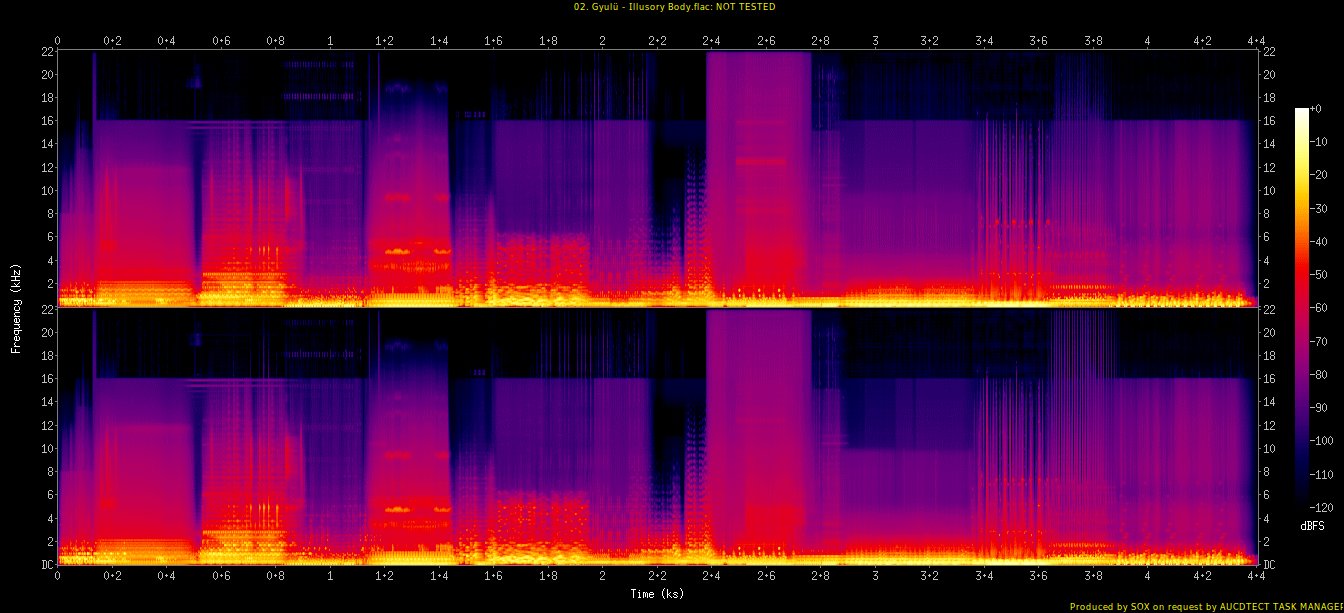1344x613 pixels.
Task: Click the 'DC' label on the left frequency axis
Action: [x=46, y=565]
